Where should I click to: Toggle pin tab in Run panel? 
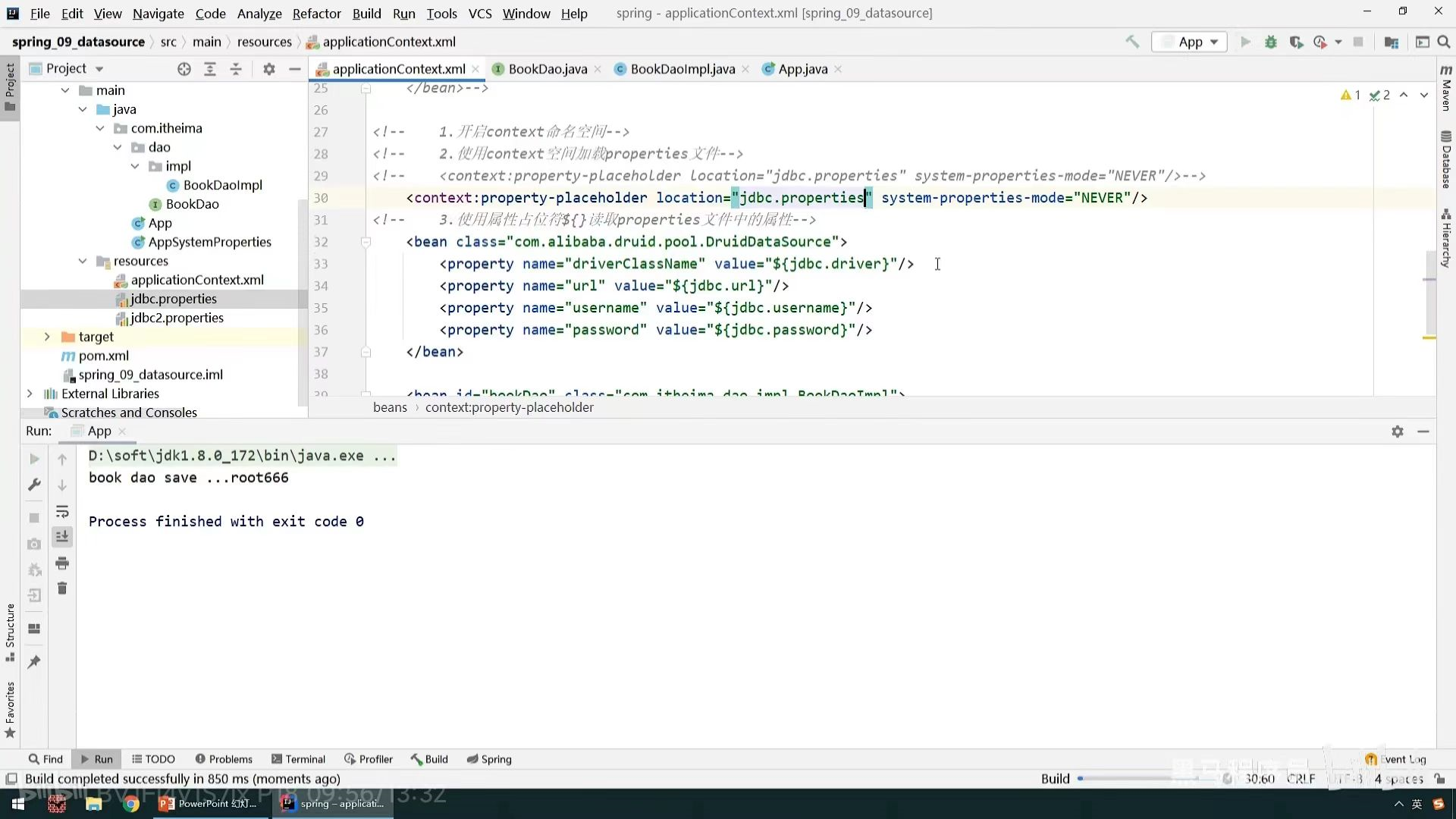pos(34,662)
